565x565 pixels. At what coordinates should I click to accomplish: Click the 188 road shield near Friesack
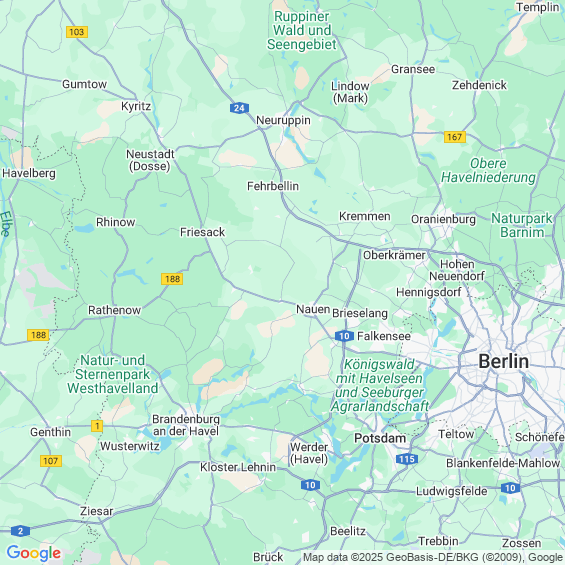[x=172, y=279]
